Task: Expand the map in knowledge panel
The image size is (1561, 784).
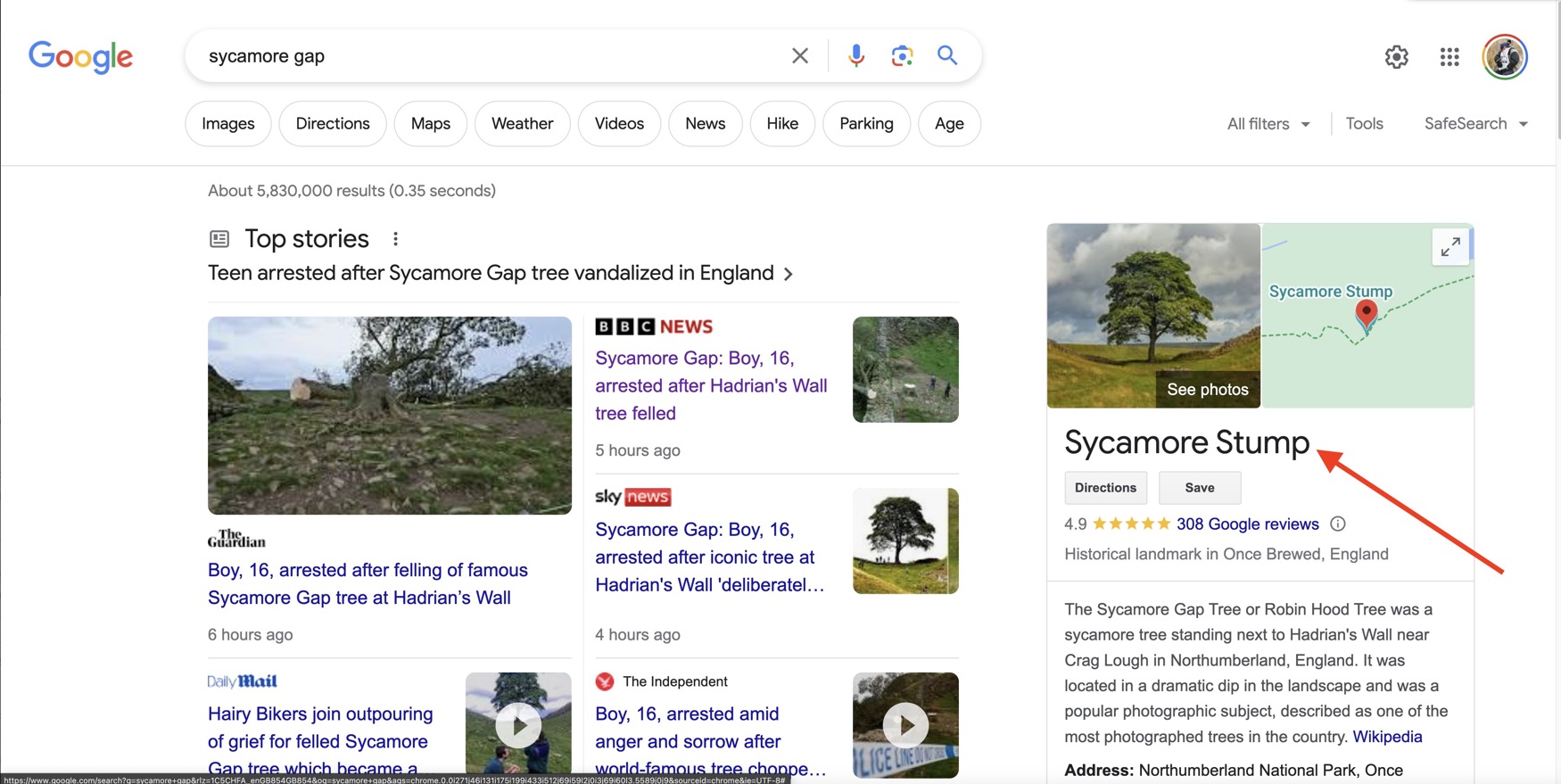Action: point(1450,246)
